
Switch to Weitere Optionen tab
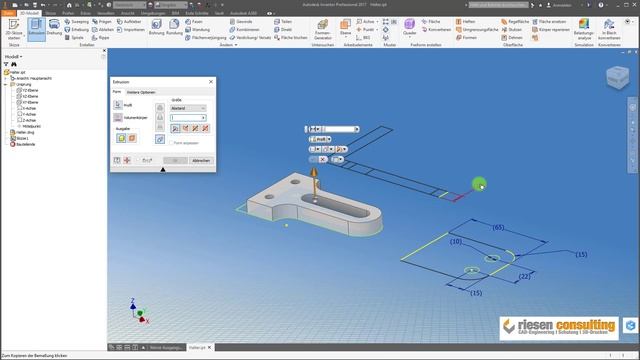141,92
